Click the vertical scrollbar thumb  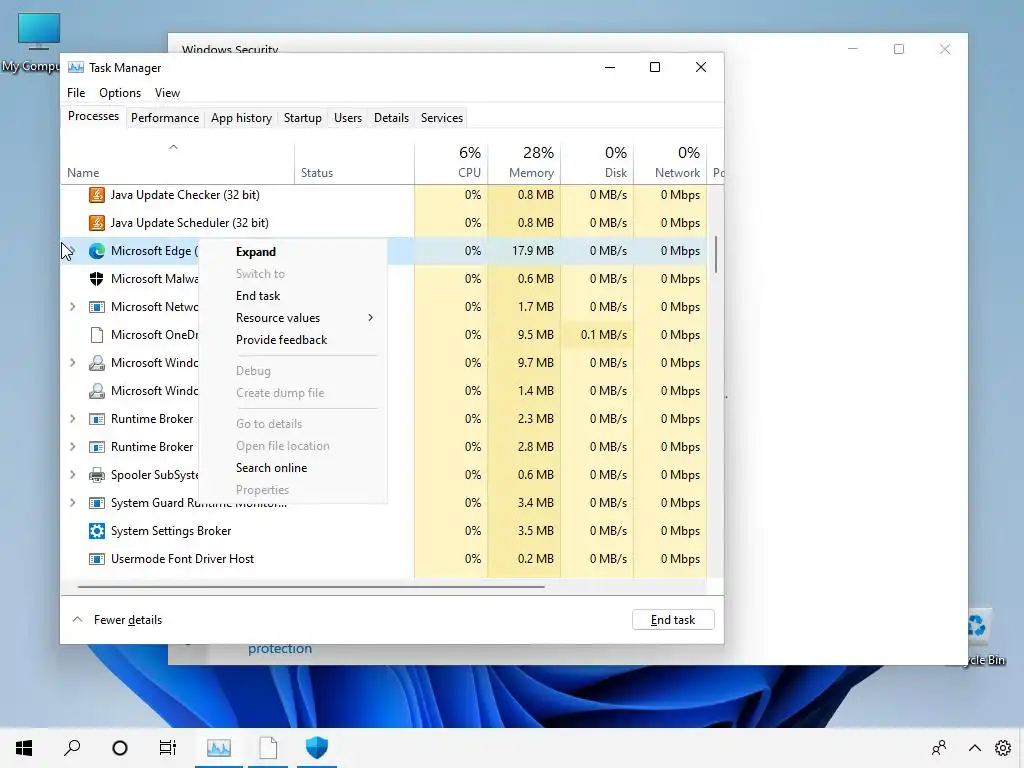click(716, 255)
